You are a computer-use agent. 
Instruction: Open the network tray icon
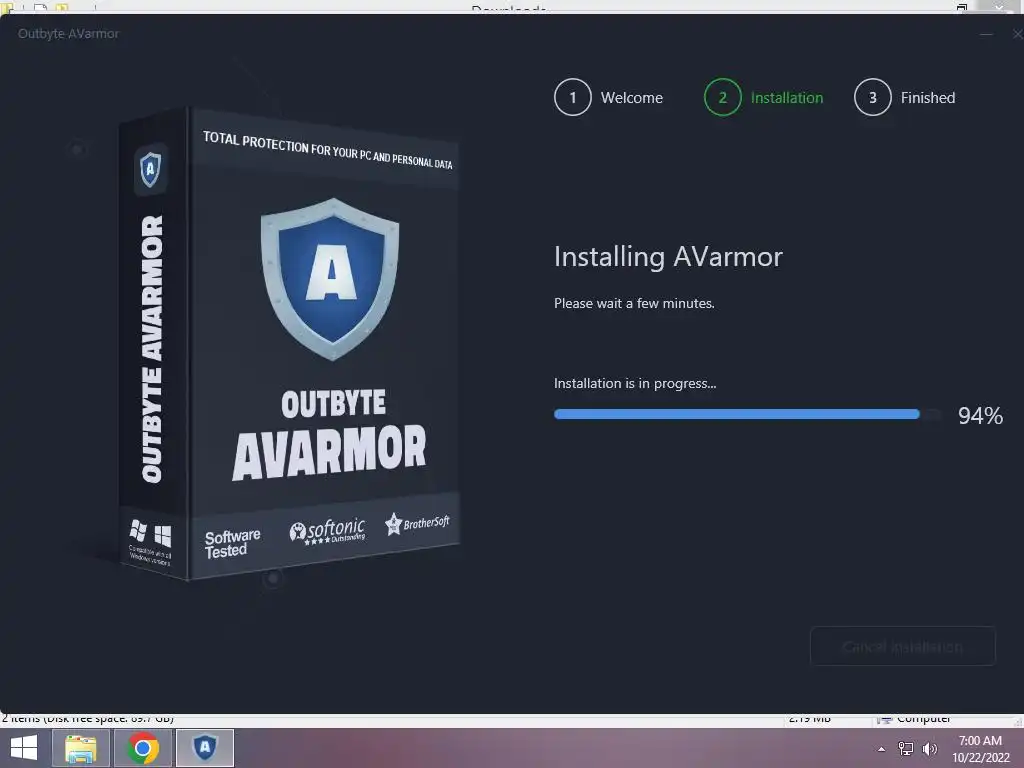coord(906,749)
